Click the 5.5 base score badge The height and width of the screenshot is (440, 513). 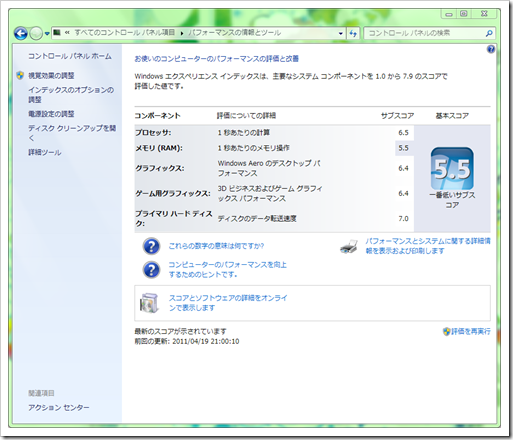coord(452,169)
